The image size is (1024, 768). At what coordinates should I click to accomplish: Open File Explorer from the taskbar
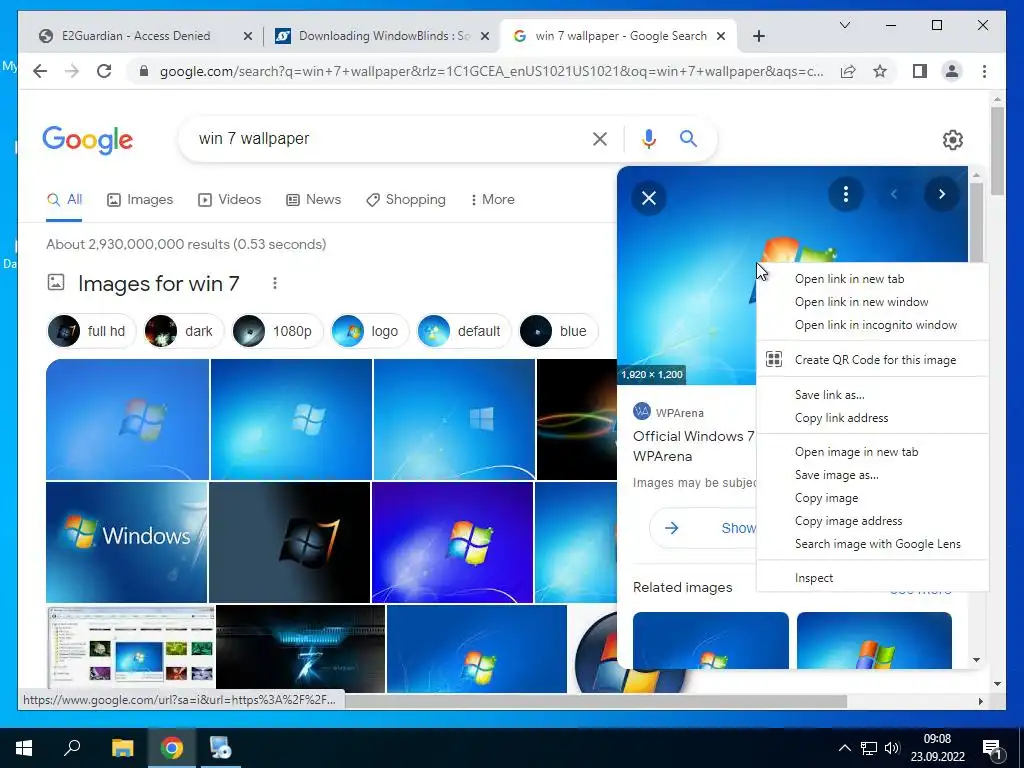122,748
